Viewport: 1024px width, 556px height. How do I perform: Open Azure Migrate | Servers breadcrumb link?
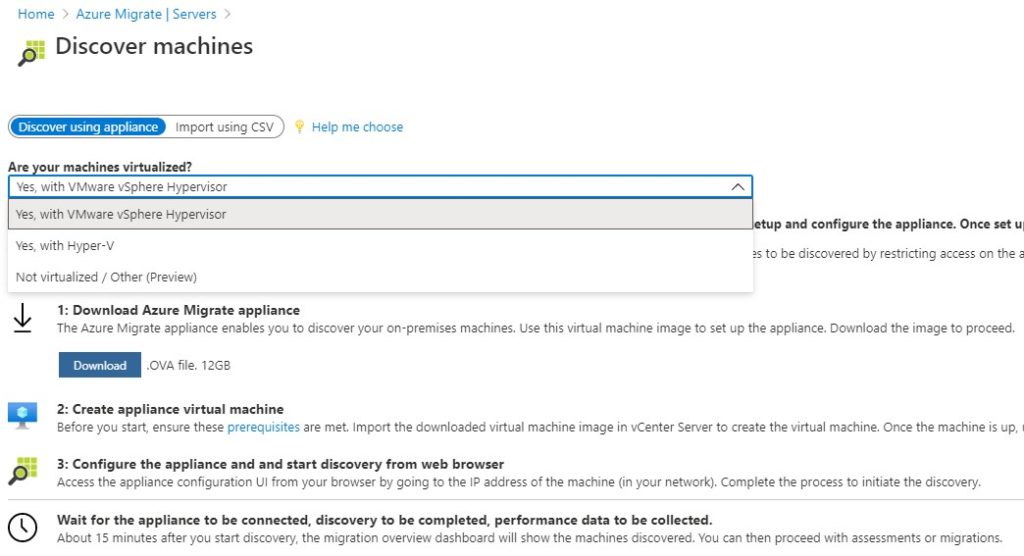[x=146, y=14]
